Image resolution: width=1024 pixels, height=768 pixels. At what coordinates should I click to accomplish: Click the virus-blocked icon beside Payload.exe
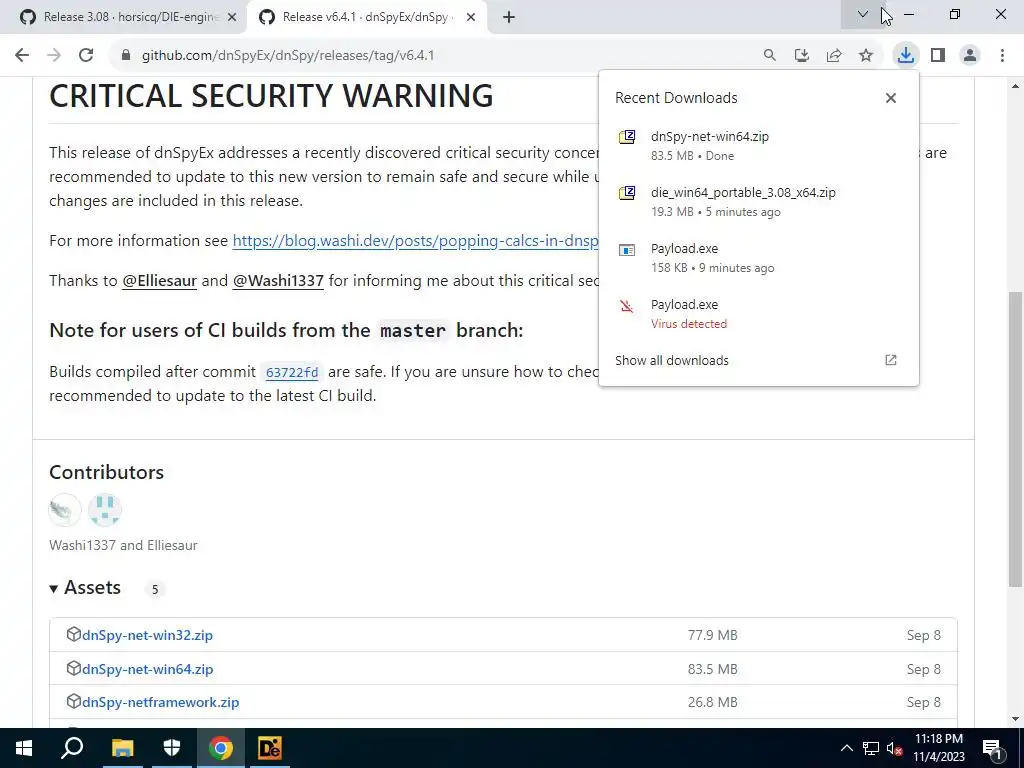point(627,306)
